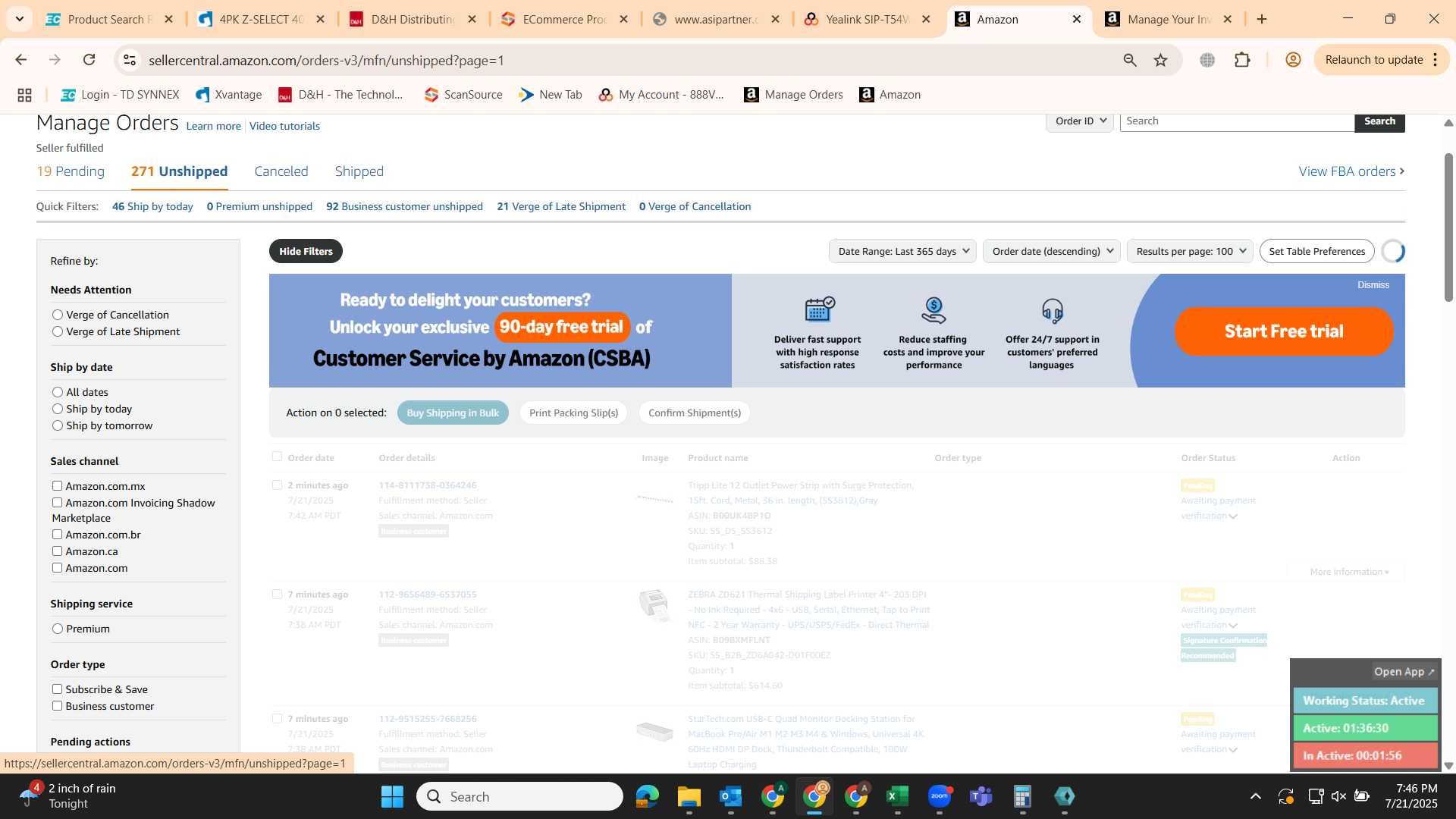Open the tab search dropdown

pyautogui.click(x=20, y=19)
